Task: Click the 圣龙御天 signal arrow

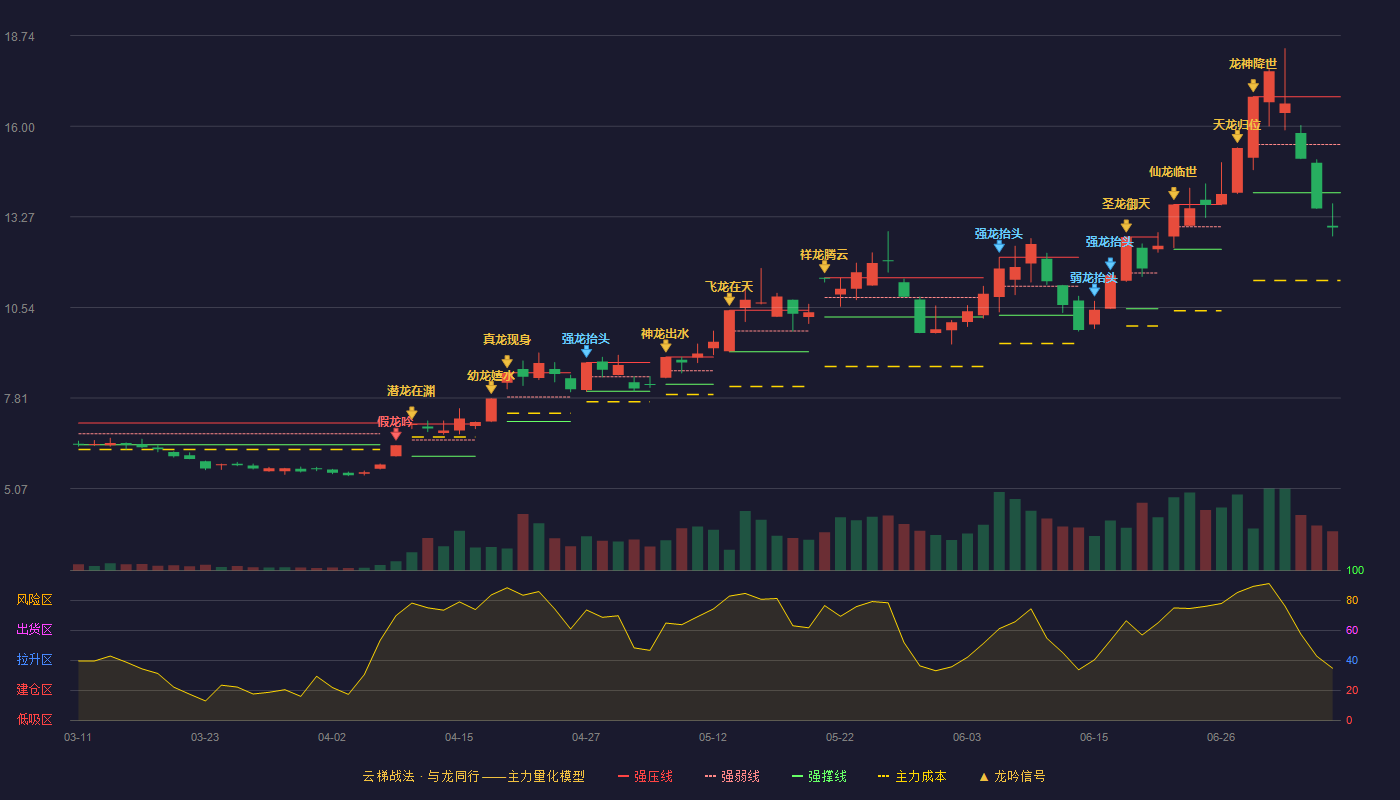Action: coord(1126,226)
